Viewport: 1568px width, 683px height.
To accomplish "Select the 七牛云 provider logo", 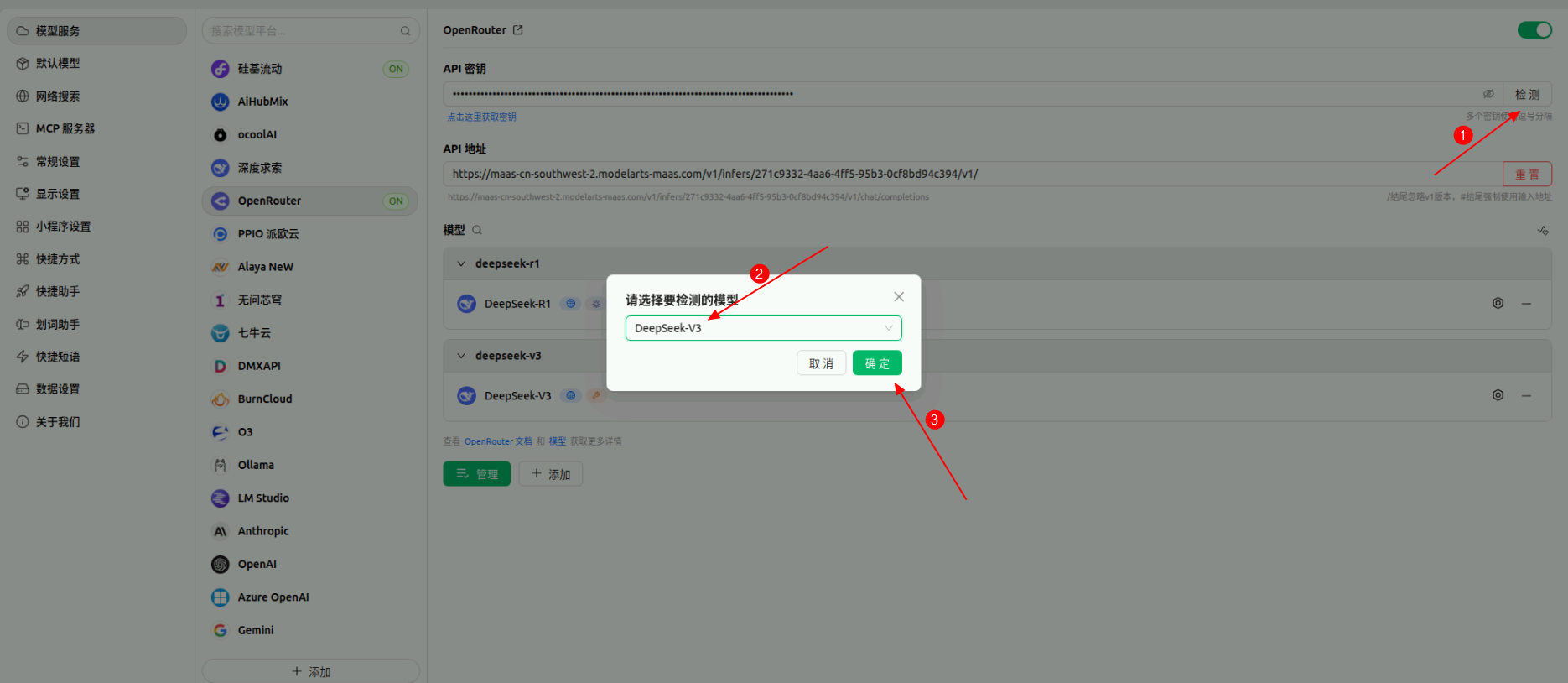I will 221,333.
